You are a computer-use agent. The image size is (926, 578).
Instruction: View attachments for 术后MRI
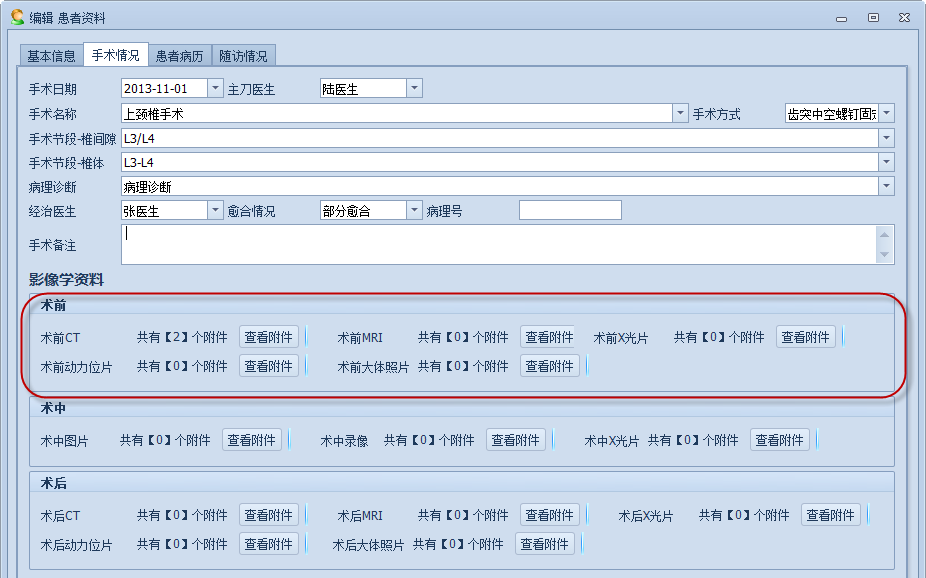549,515
